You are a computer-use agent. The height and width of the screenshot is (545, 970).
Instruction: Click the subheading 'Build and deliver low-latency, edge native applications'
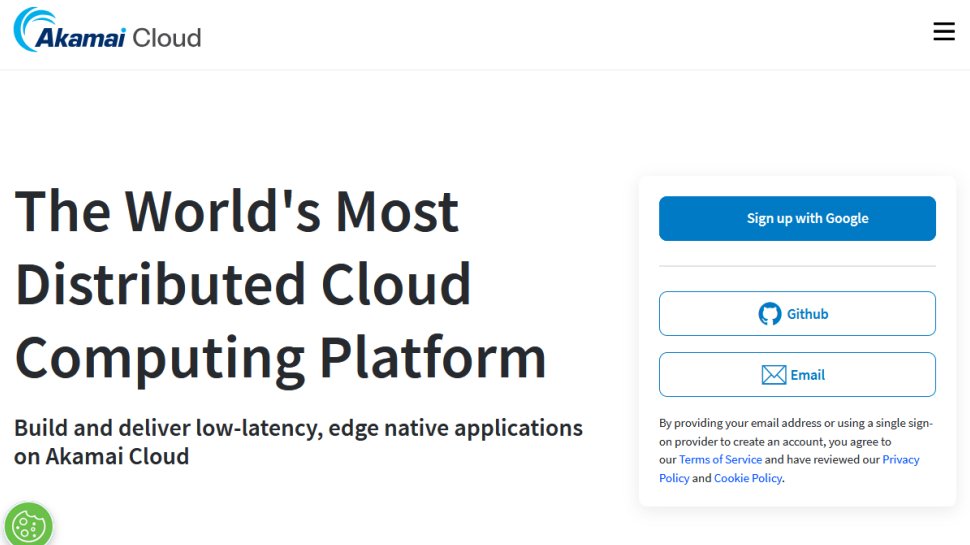click(x=298, y=428)
